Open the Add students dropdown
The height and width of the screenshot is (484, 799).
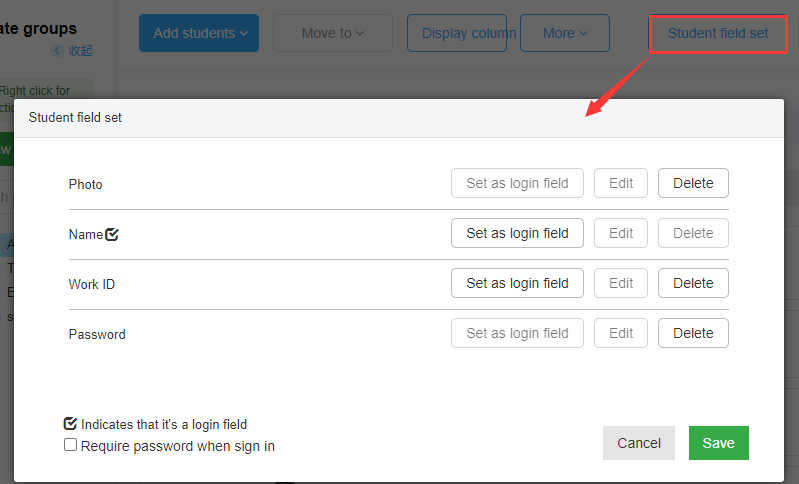199,33
